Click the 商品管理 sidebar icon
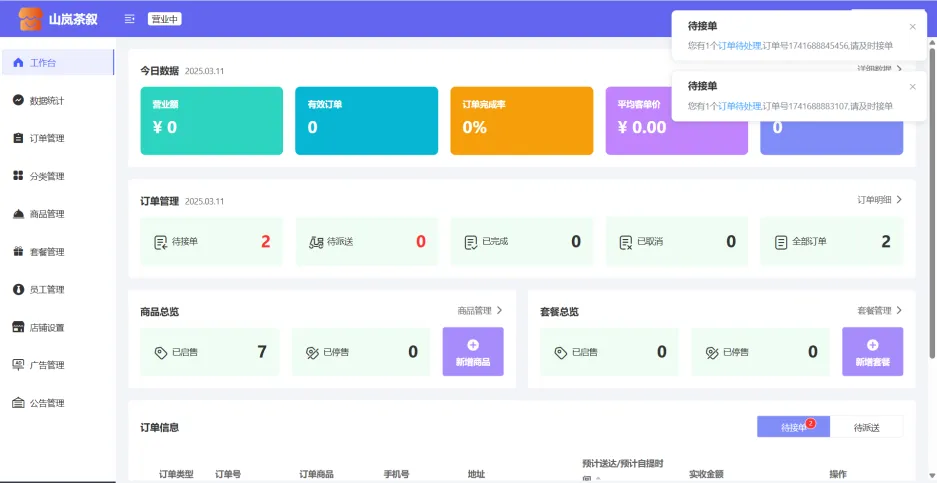The width and height of the screenshot is (937, 483). (18, 214)
